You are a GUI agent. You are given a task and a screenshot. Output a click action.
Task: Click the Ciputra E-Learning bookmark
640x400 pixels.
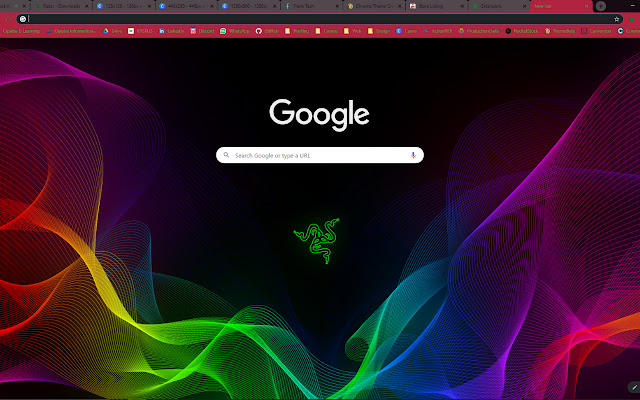[x=20, y=31]
